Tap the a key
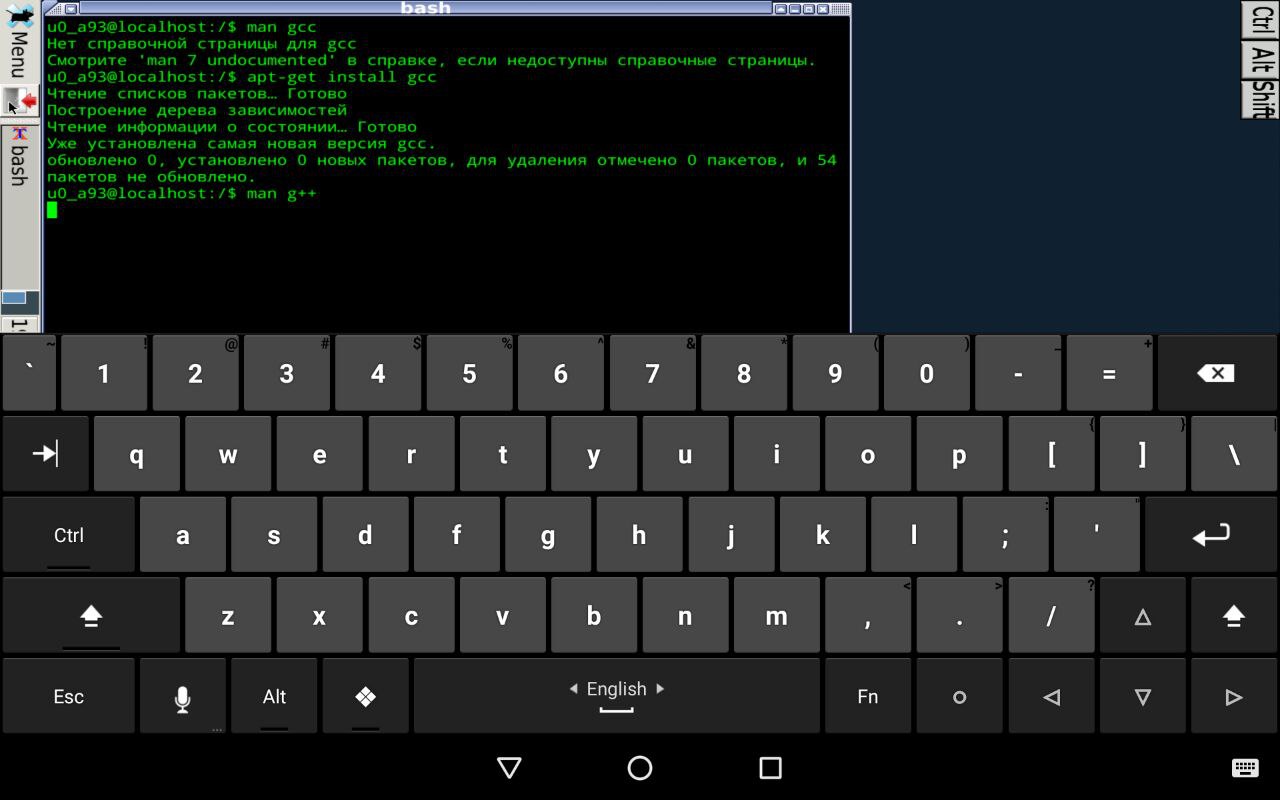1280x800 pixels. tap(182, 535)
